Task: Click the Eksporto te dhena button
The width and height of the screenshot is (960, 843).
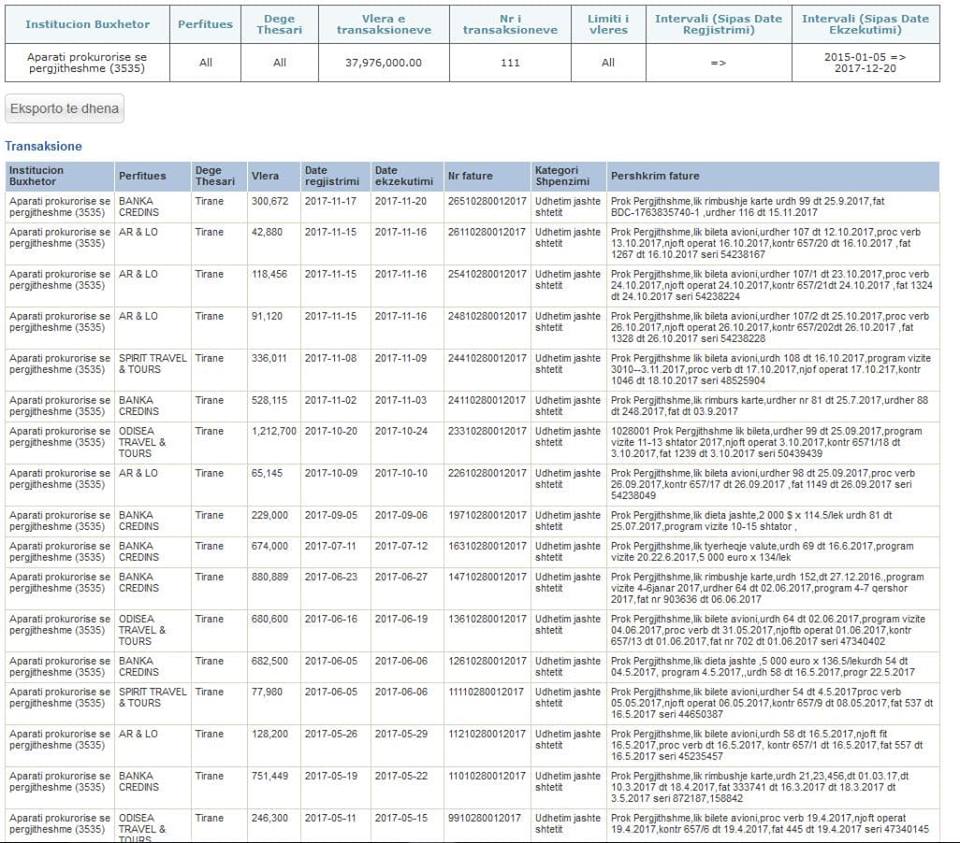Action: 64,108
